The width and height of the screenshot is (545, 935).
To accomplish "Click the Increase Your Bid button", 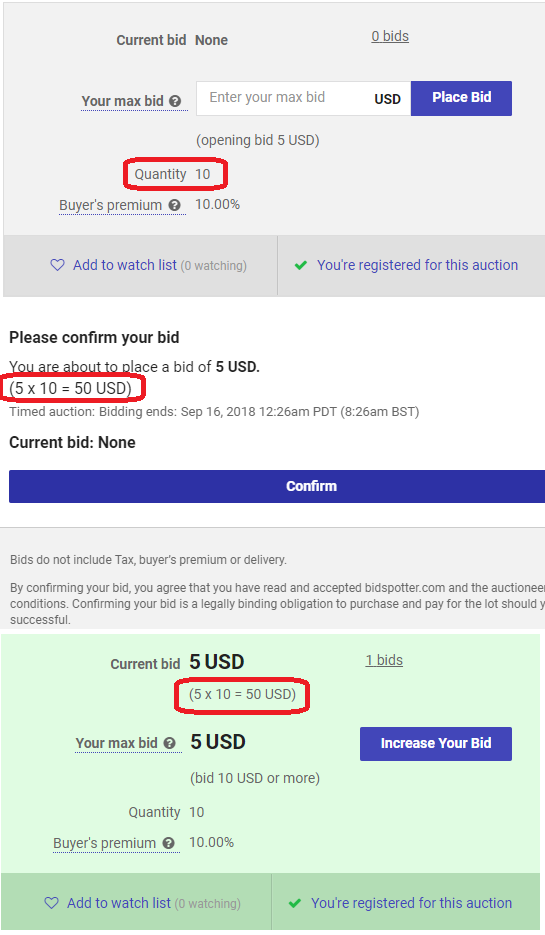I will (x=436, y=744).
